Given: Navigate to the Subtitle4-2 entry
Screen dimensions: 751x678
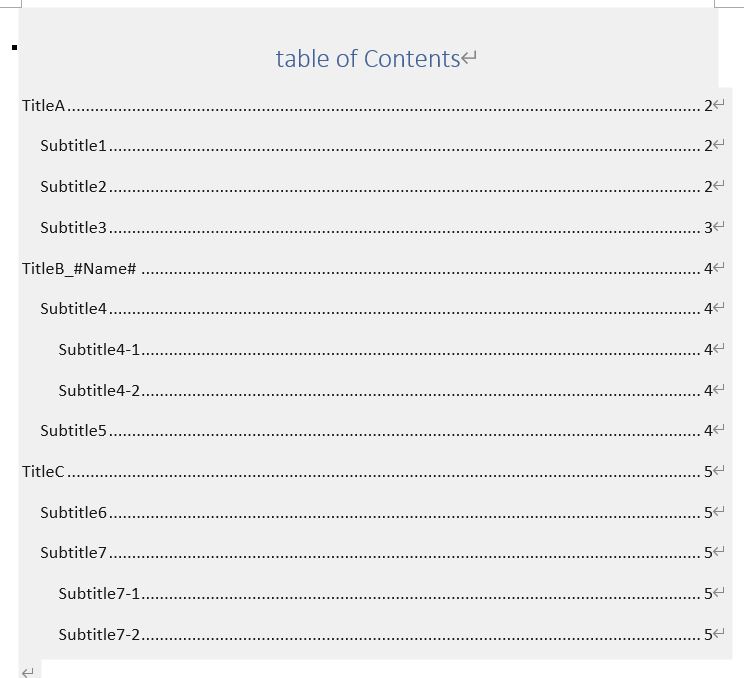Looking at the screenshot, I should pyautogui.click(x=99, y=391).
